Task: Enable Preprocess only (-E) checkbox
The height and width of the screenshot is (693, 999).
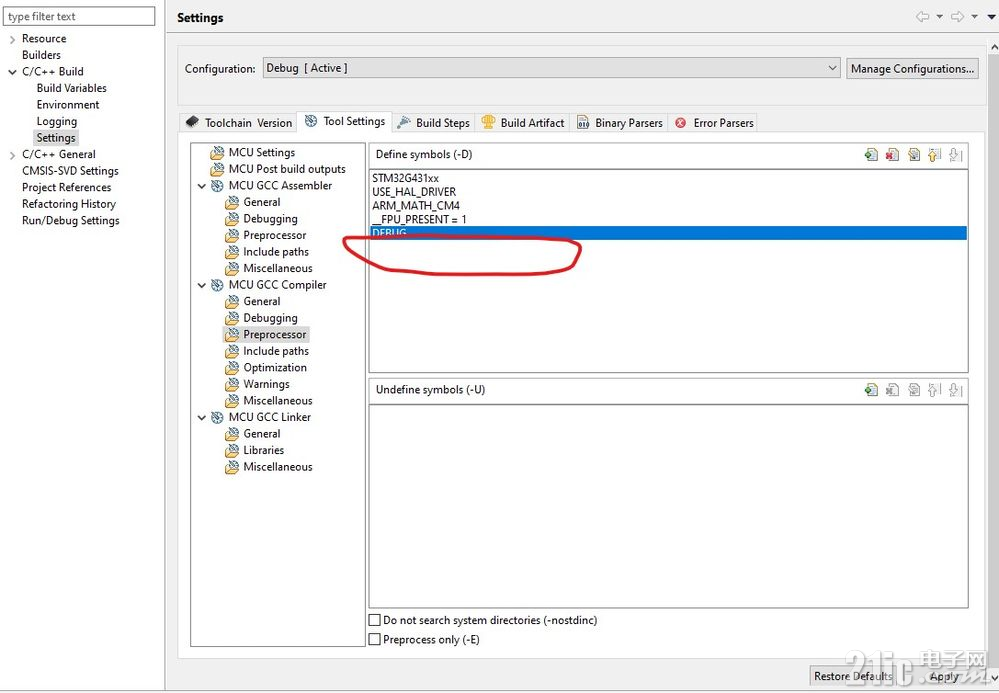Action: 375,639
